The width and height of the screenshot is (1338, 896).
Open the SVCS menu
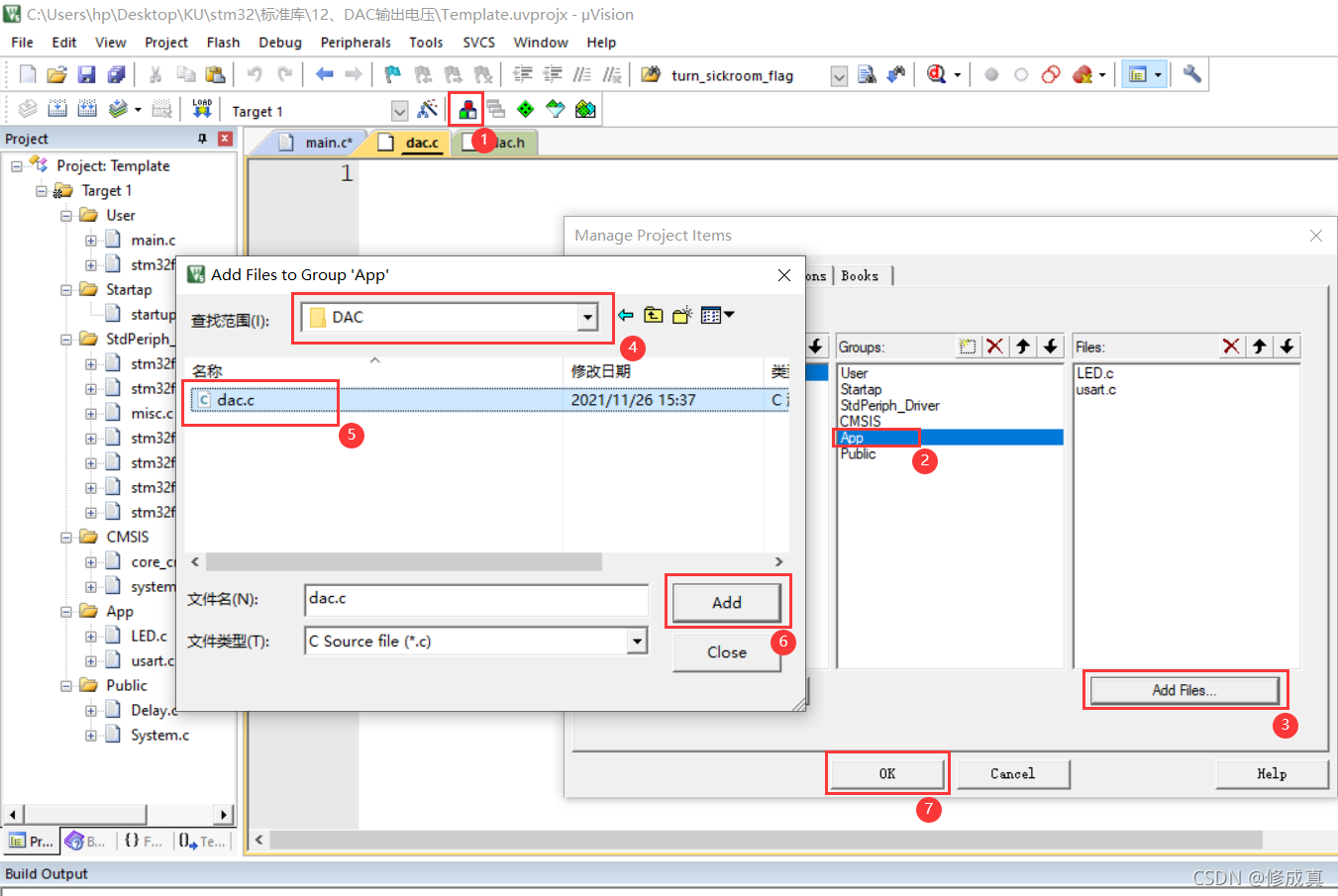tap(478, 43)
